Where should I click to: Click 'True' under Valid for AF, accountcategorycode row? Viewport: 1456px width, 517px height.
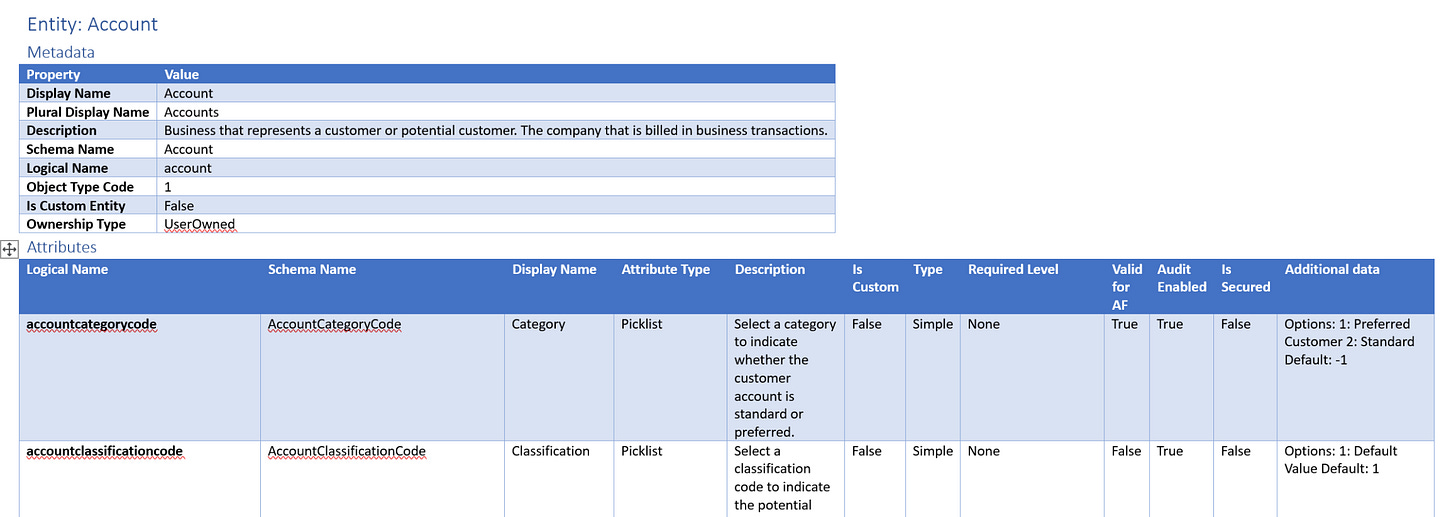pyautogui.click(x=1125, y=324)
